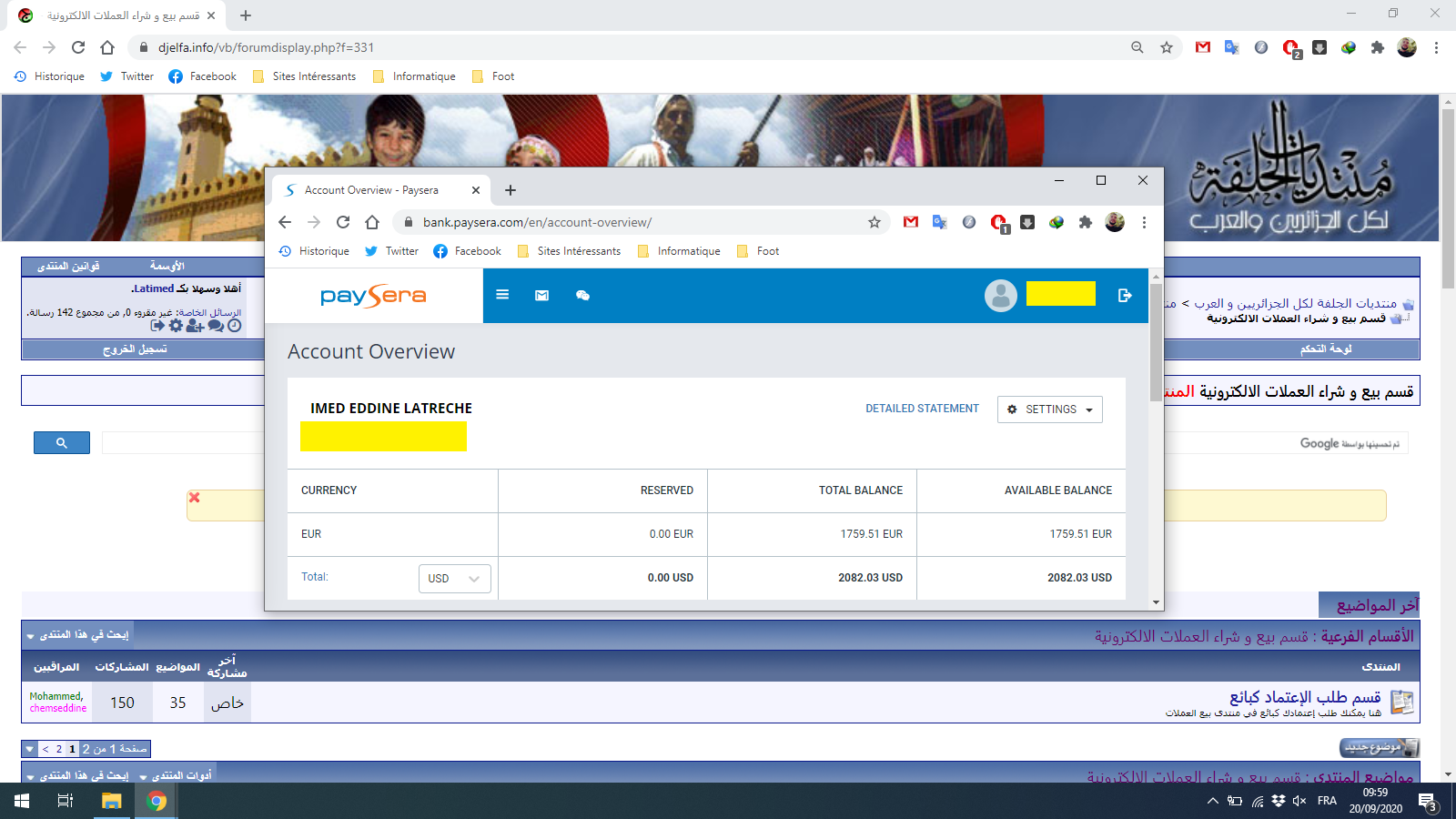Close the yellow forum notice

point(194,498)
